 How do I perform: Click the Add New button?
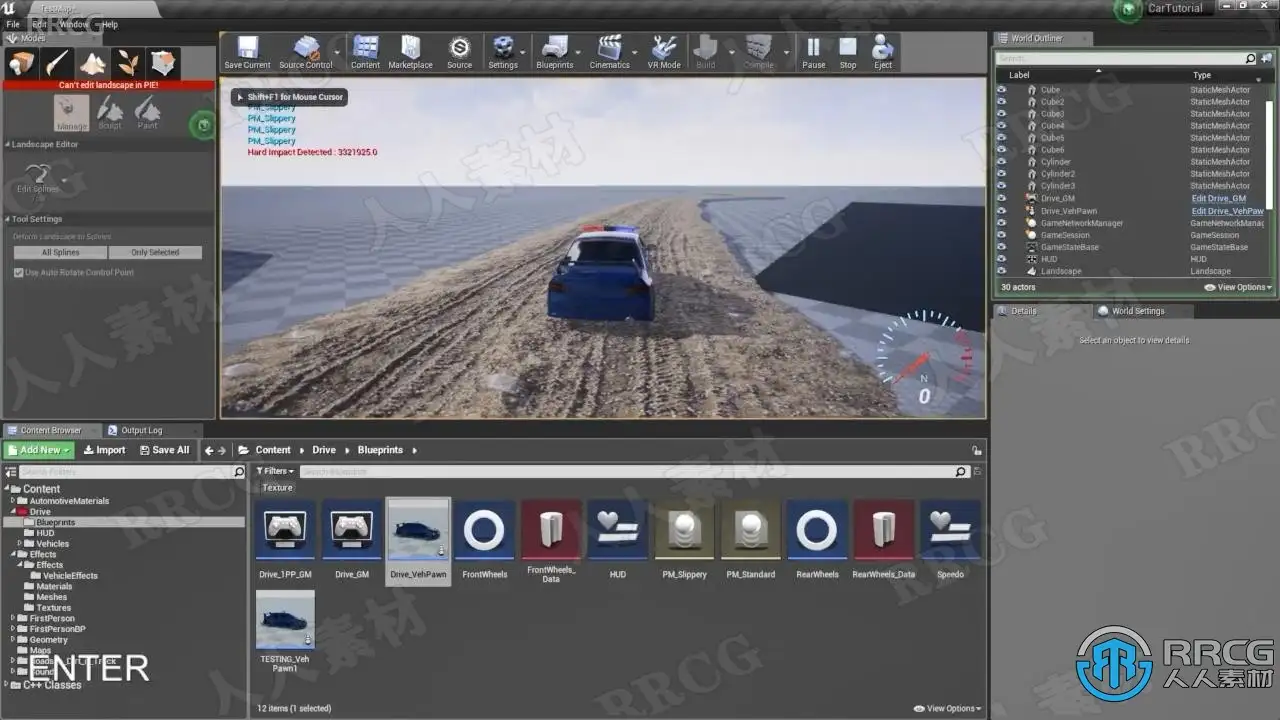(x=39, y=450)
